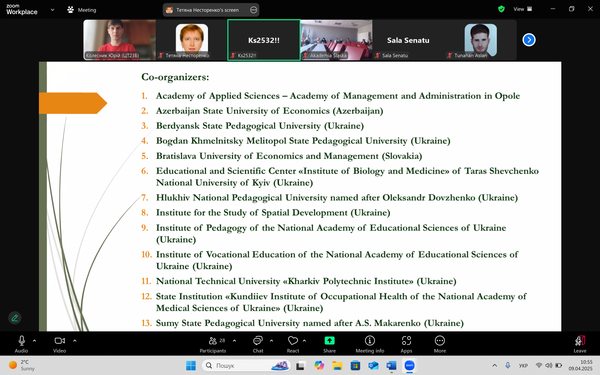Image resolution: width=600 pixels, height=375 pixels.
Task: Select Ks2532!! participant tile
Action: coord(264,40)
